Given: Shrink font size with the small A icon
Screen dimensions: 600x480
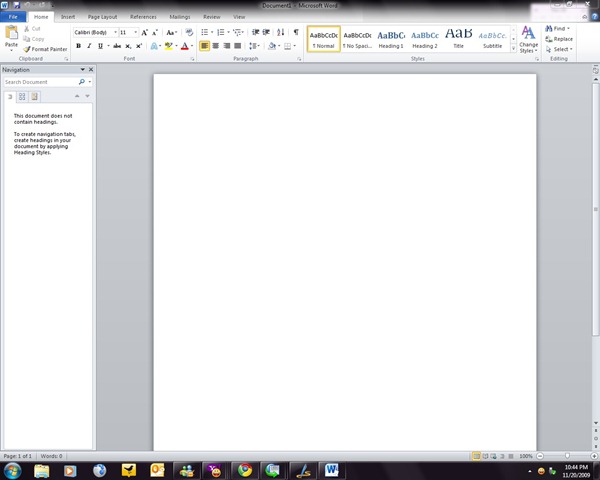Looking at the screenshot, I should [155, 33].
